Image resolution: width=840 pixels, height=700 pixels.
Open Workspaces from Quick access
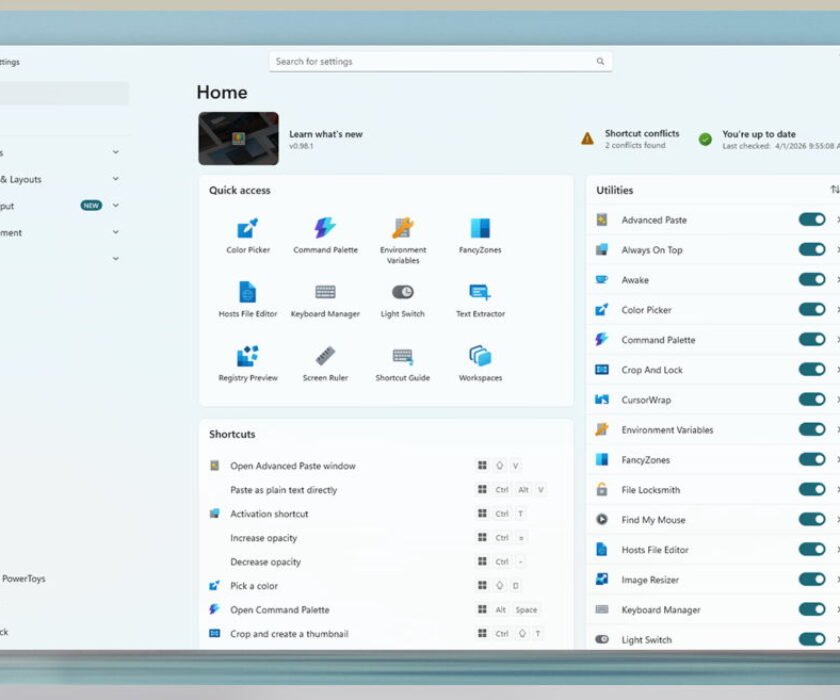480,364
